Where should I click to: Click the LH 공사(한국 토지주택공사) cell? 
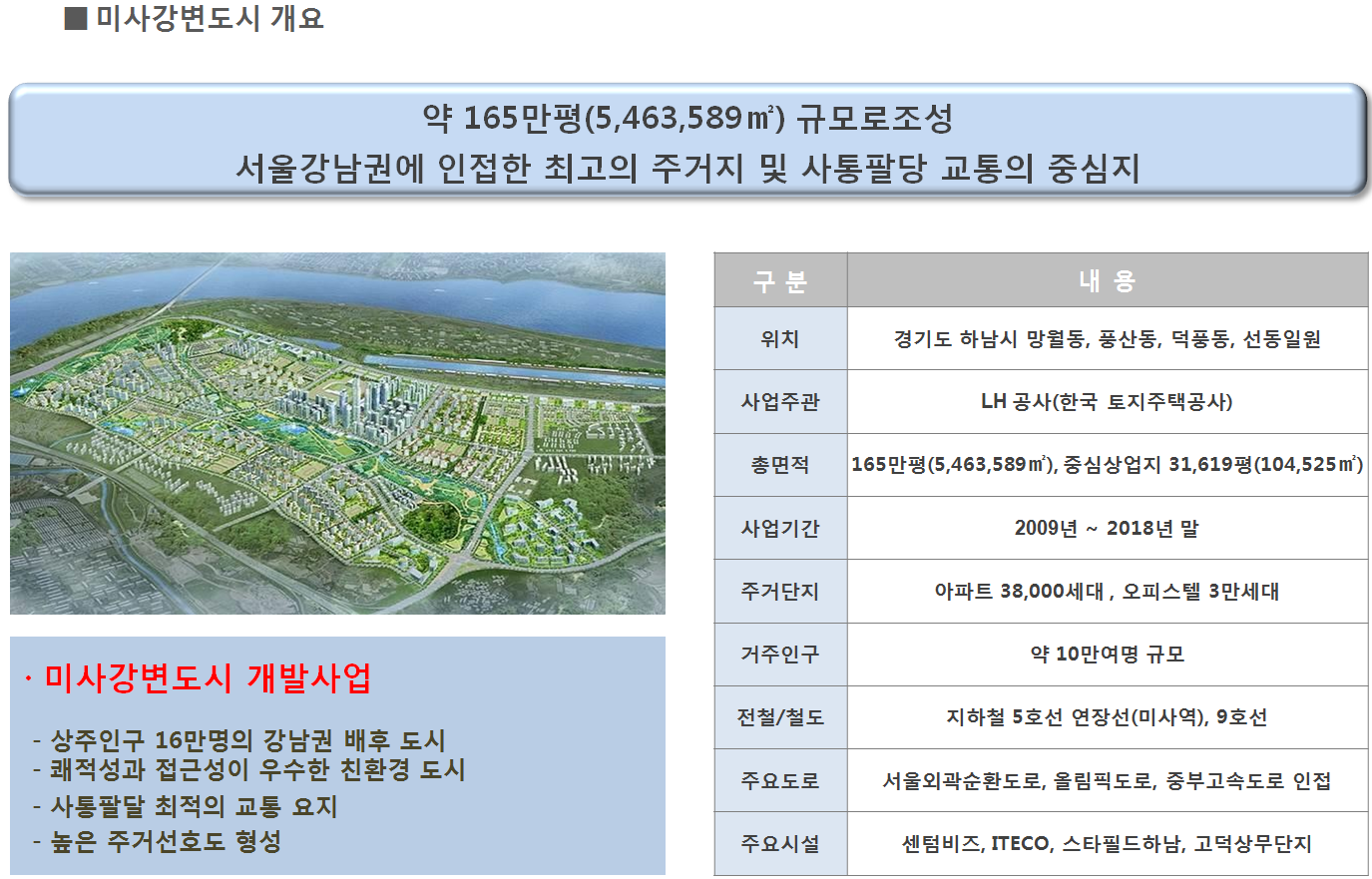[x=1108, y=402]
